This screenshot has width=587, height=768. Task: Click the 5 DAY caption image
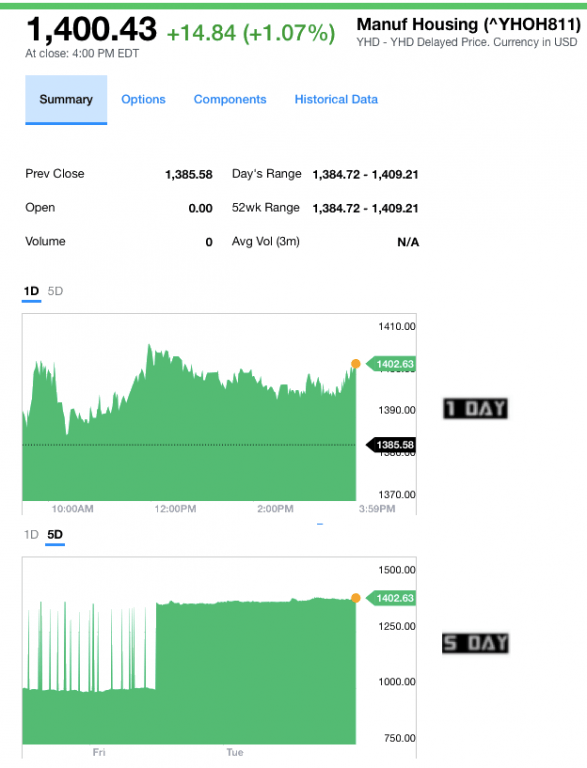(x=475, y=643)
